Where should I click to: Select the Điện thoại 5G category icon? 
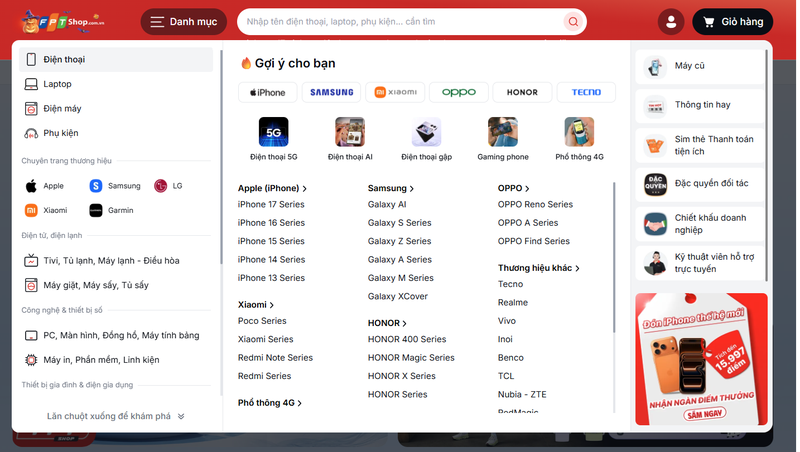point(273,132)
